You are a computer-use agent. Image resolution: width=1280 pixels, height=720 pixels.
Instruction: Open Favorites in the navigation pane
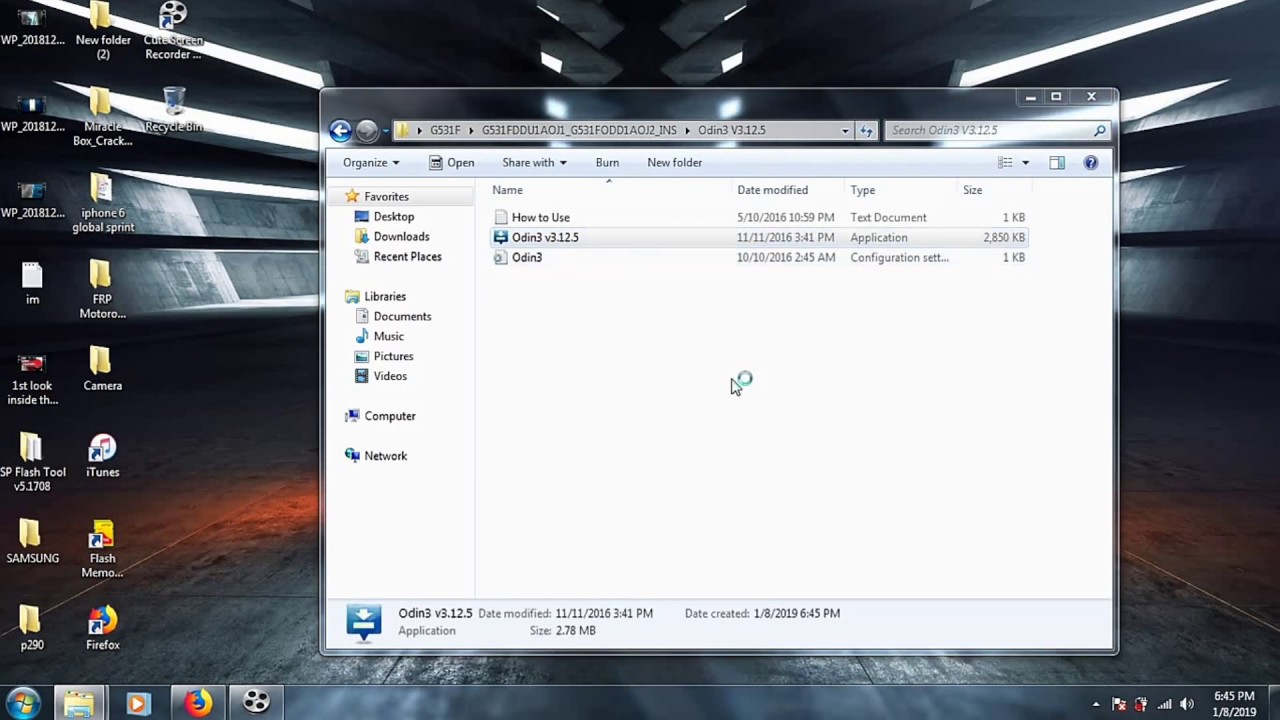click(386, 197)
